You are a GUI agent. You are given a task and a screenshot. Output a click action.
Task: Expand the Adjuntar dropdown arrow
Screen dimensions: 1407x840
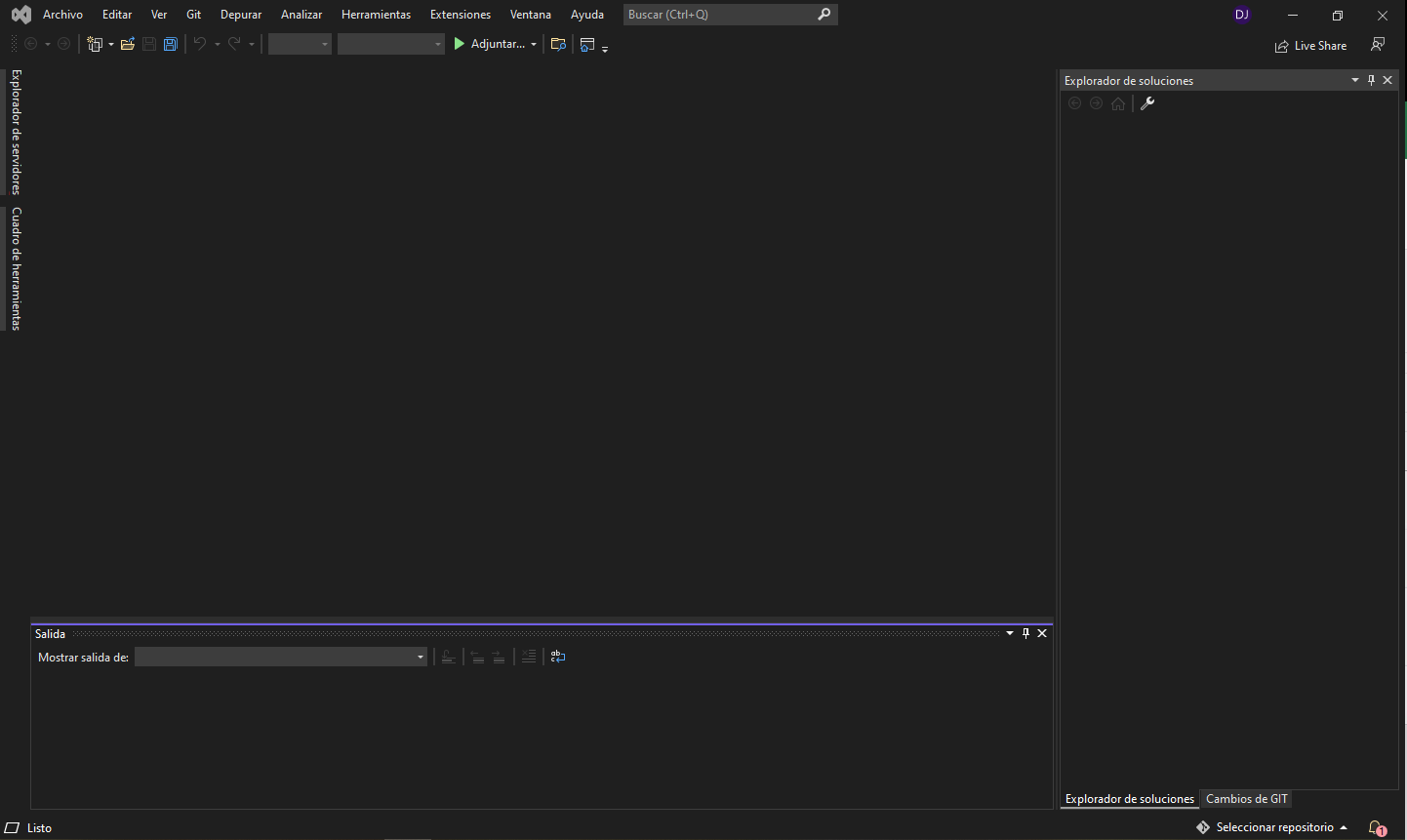534,45
